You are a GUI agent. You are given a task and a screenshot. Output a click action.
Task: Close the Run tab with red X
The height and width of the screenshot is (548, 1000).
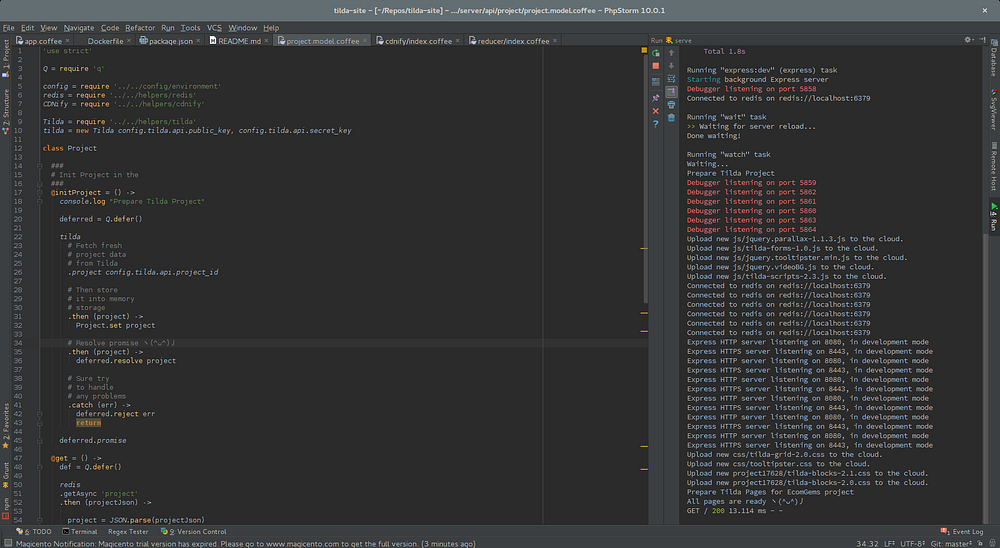pos(656,111)
